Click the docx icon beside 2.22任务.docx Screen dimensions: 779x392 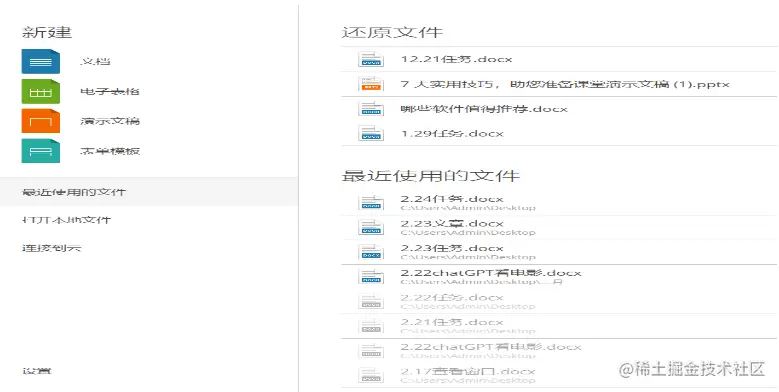(x=371, y=302)
